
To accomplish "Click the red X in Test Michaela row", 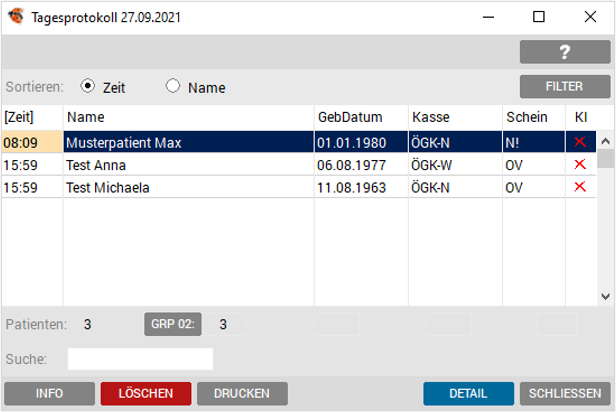I will (x=579, y=187).
